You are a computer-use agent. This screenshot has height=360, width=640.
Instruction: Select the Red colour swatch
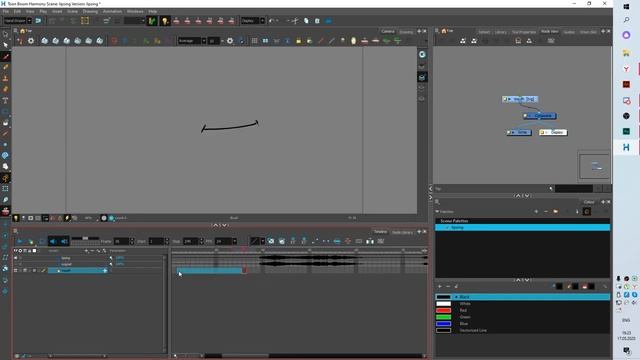tap(443, 311)
